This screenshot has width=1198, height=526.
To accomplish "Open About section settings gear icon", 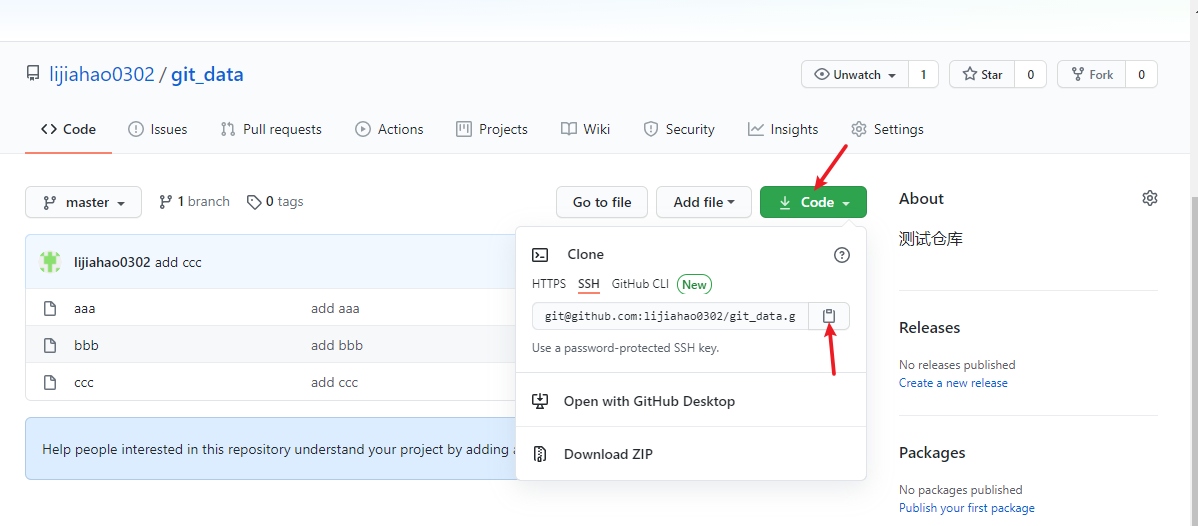I will click(x=1149, y=198).
